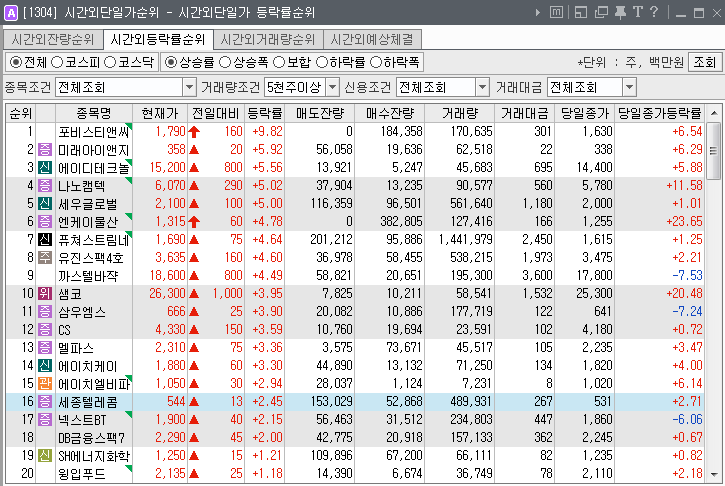Viewport: 725px width, 486px height.
Task: Click the 증 badge on 미래아이앤지 row
Action: 44,149
